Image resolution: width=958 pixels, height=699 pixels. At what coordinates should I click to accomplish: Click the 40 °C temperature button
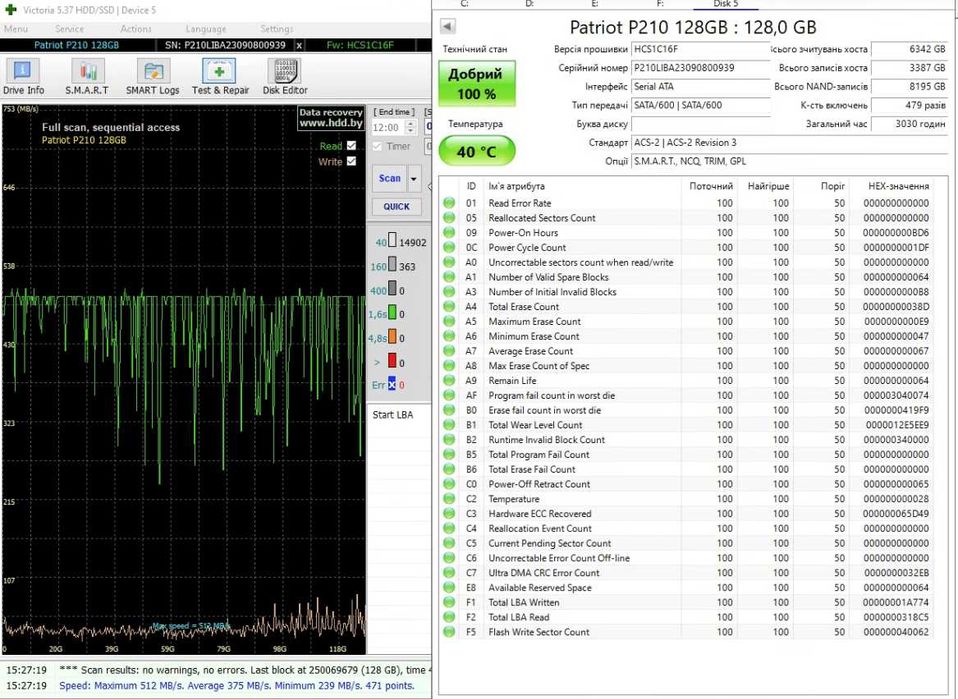click(477, 152)
